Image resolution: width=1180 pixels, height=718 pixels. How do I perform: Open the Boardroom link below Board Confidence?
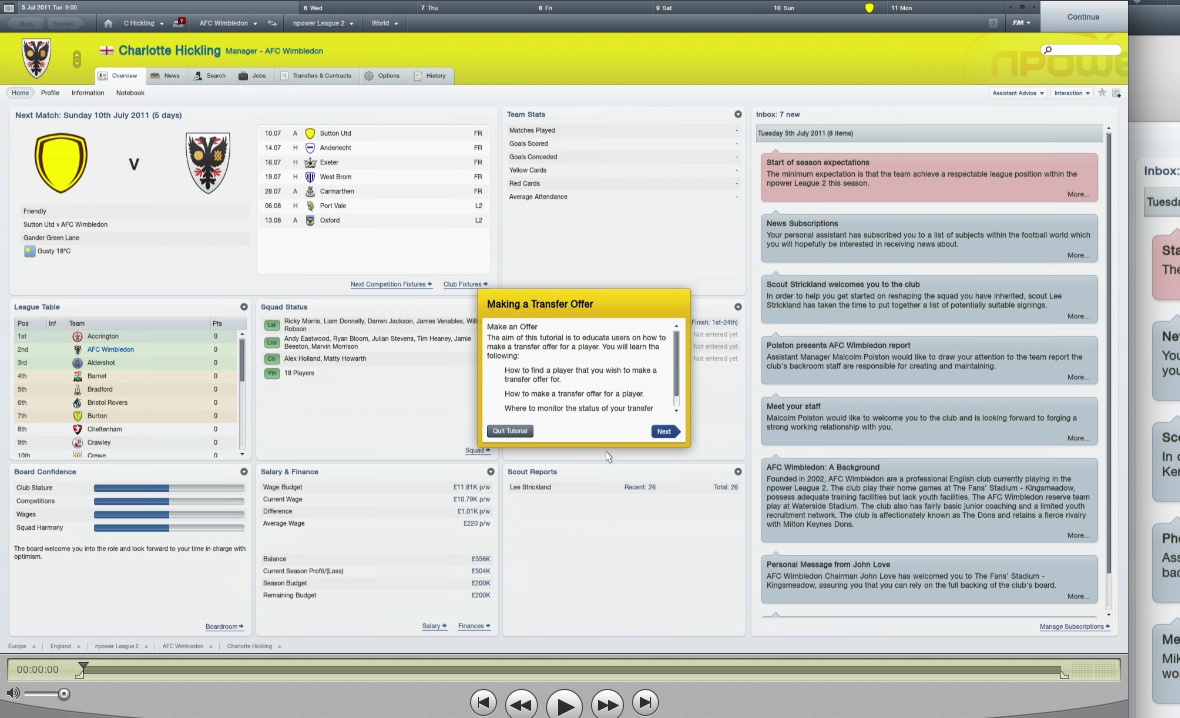(221, 626)
